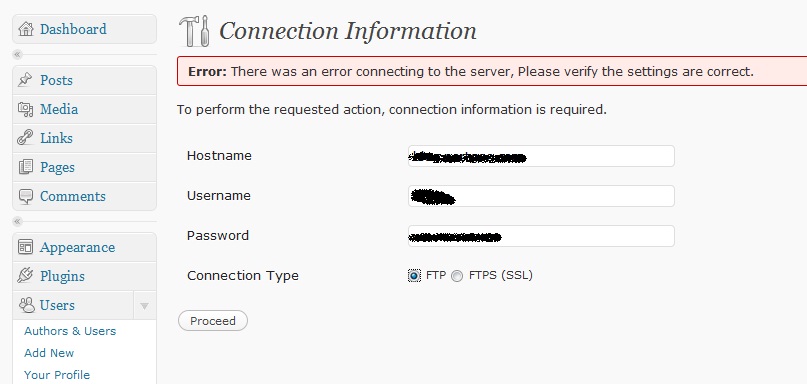Select the FTP connection type radio
The width and height of the screenshot is (807, 384).
point(414,276)
